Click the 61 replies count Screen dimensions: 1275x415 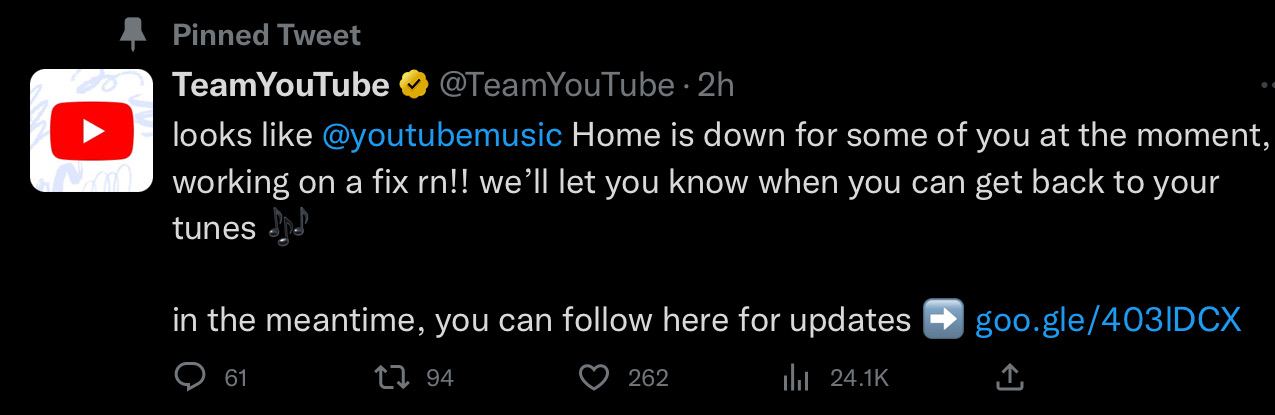(236, 378)
